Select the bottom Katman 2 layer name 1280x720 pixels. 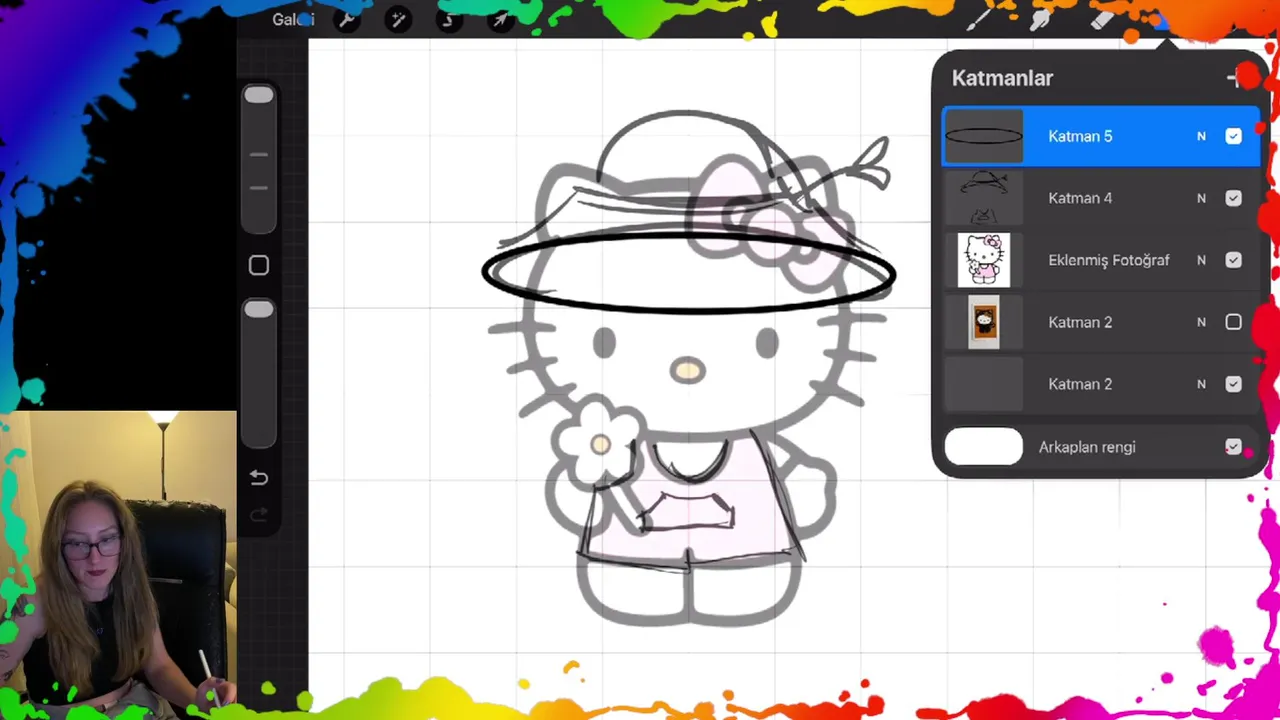point(1080,384)
